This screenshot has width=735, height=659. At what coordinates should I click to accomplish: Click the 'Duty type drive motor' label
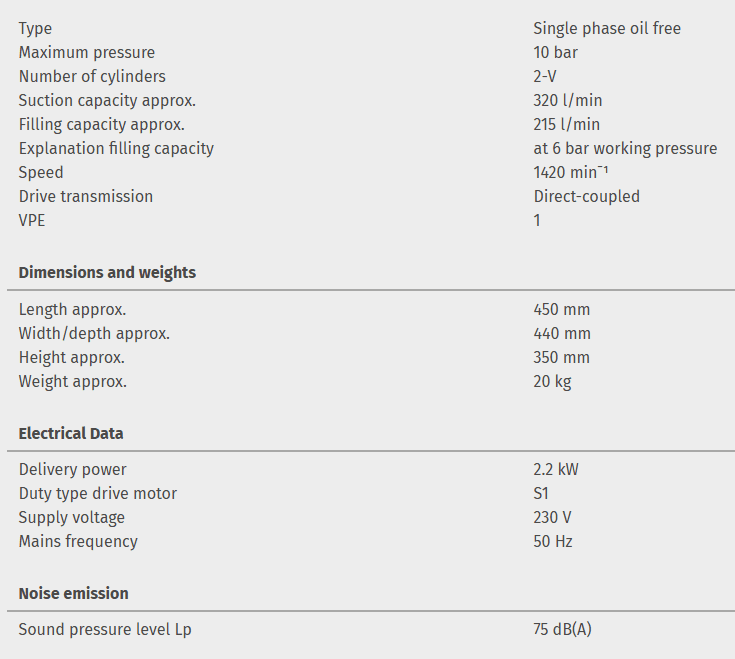[98, 493]
